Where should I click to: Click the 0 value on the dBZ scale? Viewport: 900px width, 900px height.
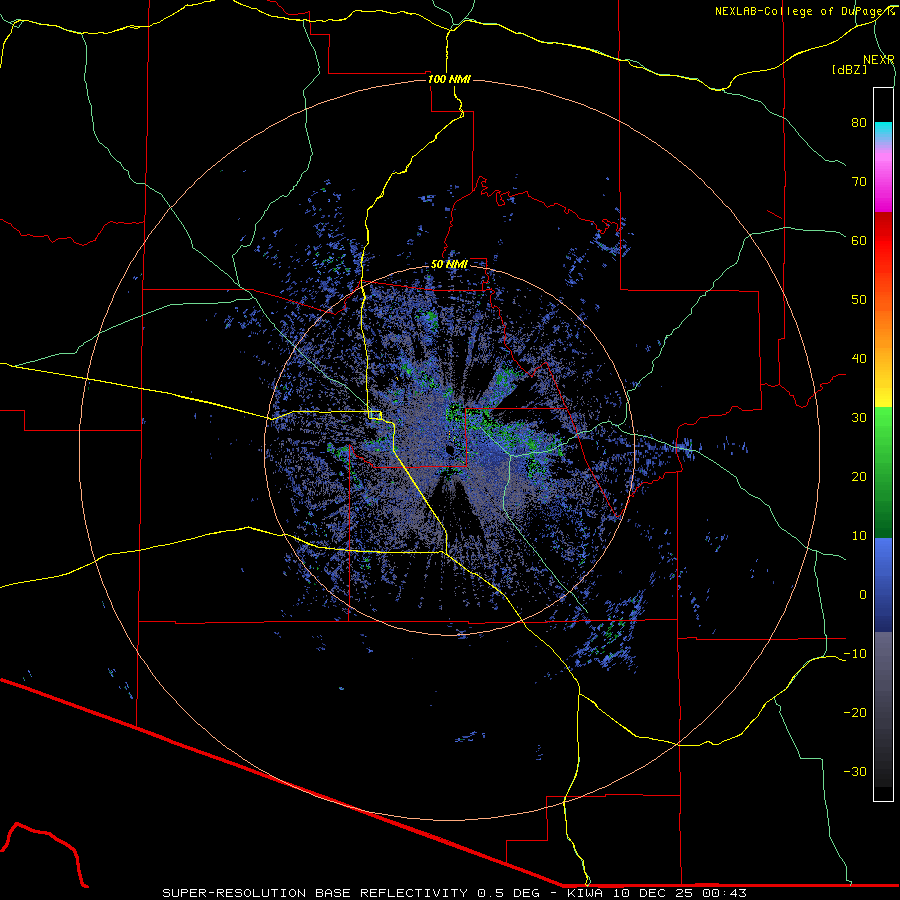pyautogui.click(x=863, y=595)
